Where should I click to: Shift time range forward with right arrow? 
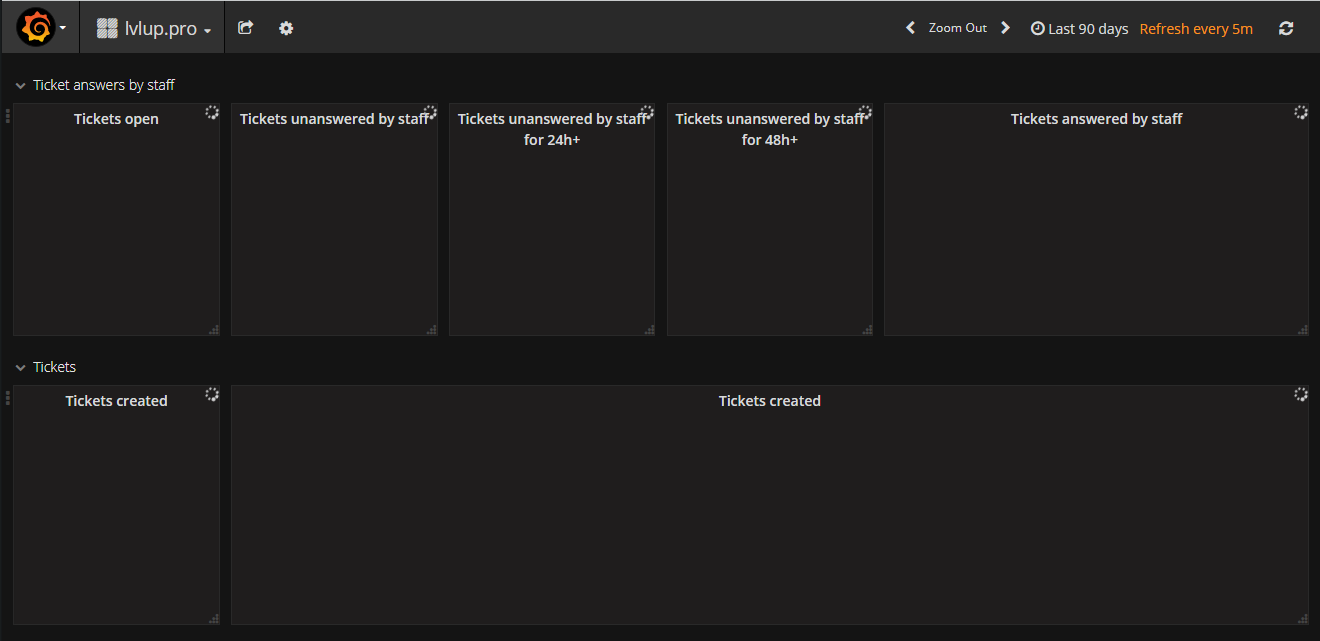point(1006,28)
